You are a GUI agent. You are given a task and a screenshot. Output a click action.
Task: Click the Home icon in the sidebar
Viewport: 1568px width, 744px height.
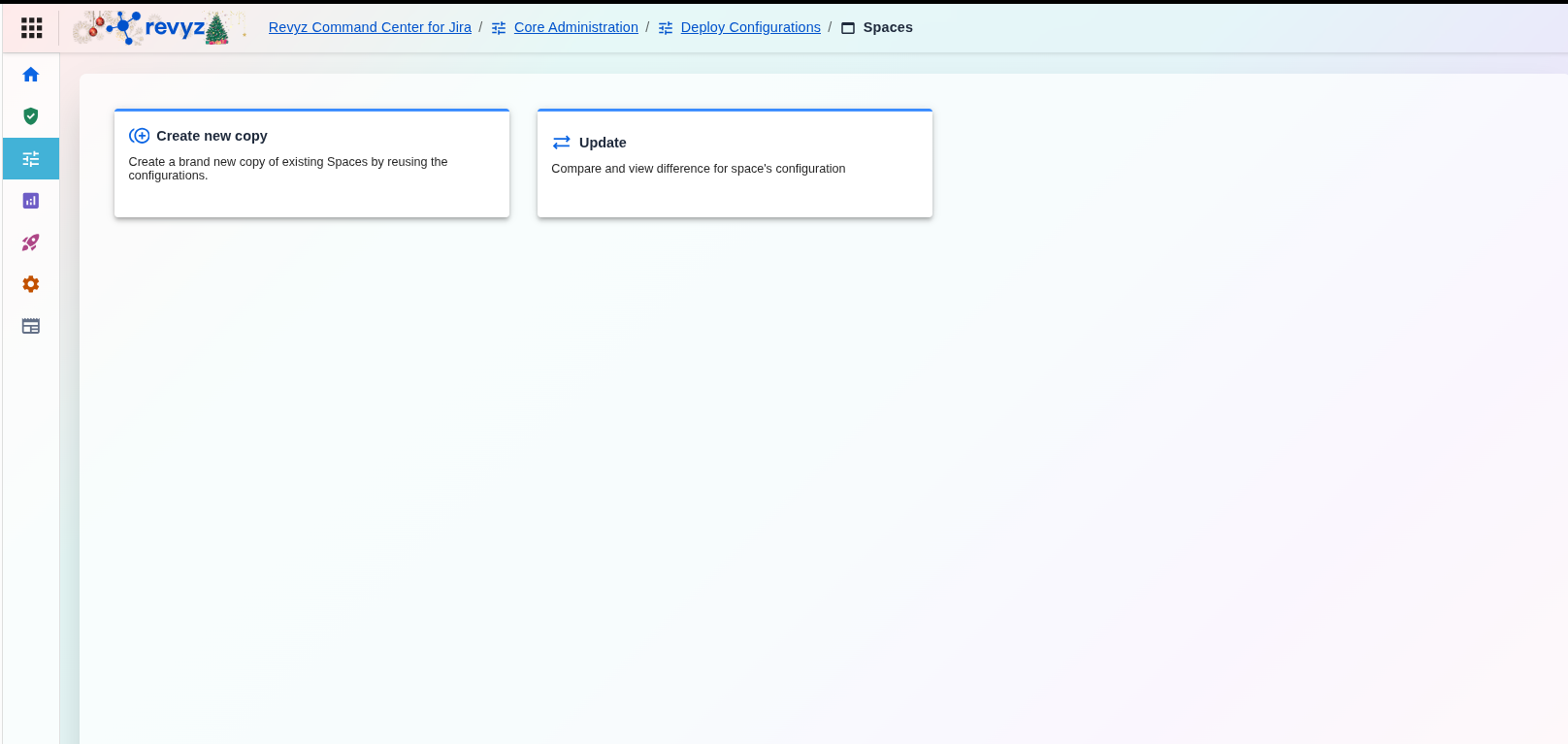click(31, 75)
